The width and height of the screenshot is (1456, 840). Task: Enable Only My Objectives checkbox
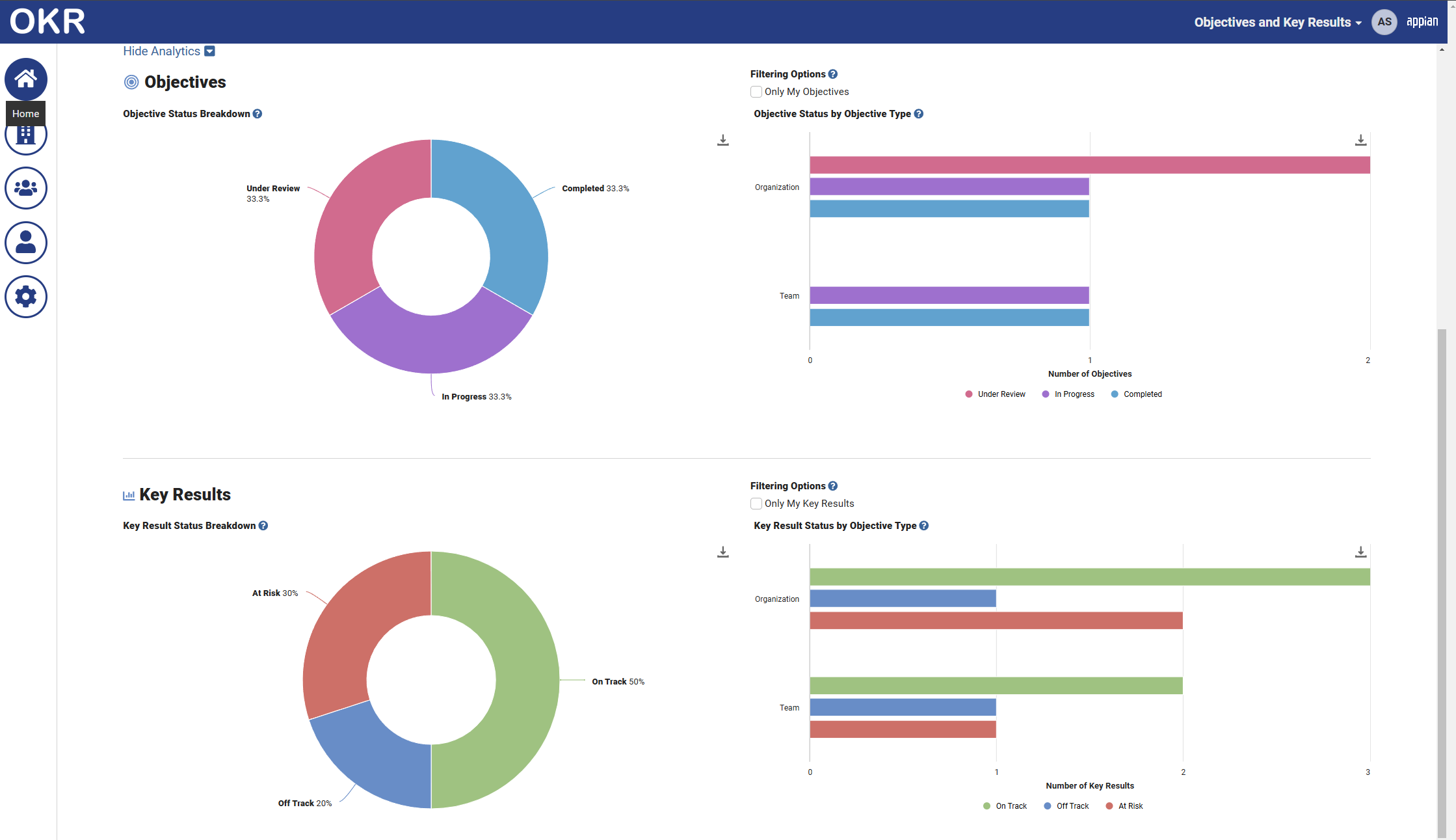pyautogui.click(x=756, y=92)
